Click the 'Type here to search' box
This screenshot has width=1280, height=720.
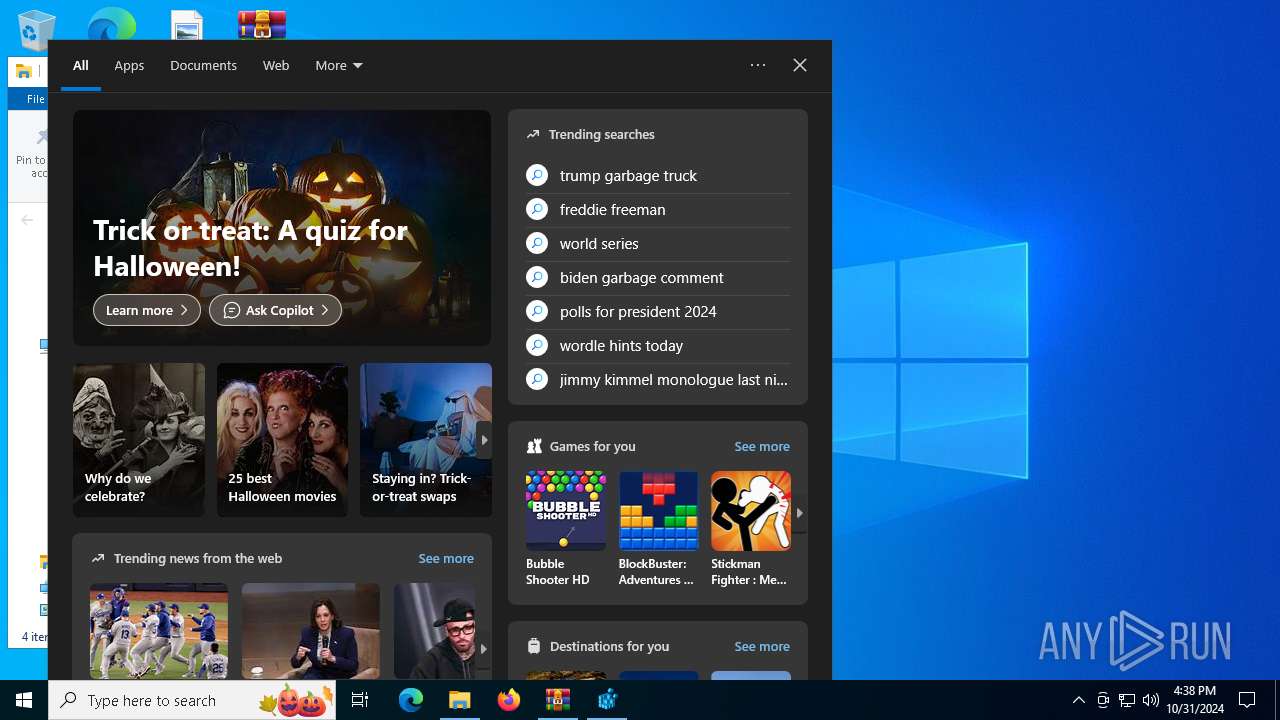(193, 700)
